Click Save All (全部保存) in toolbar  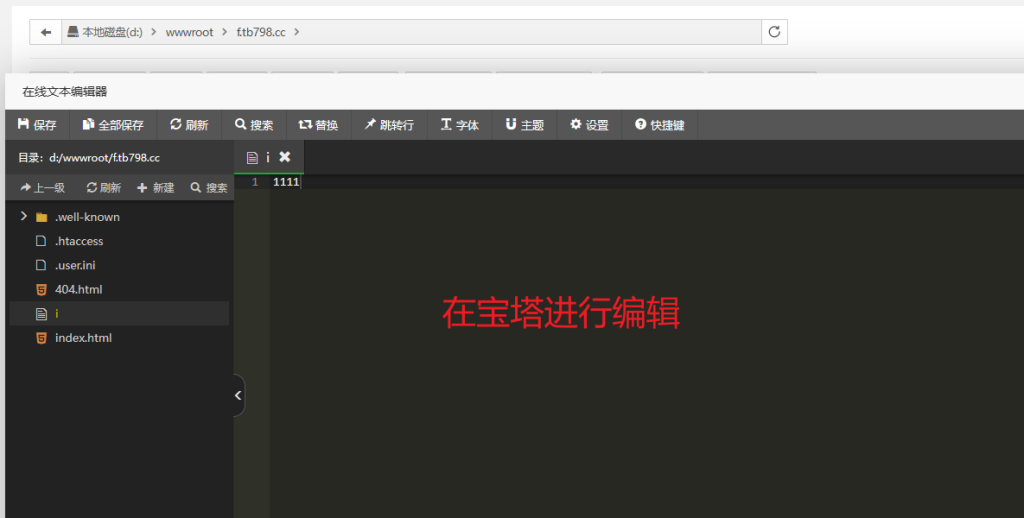point(113,125)
